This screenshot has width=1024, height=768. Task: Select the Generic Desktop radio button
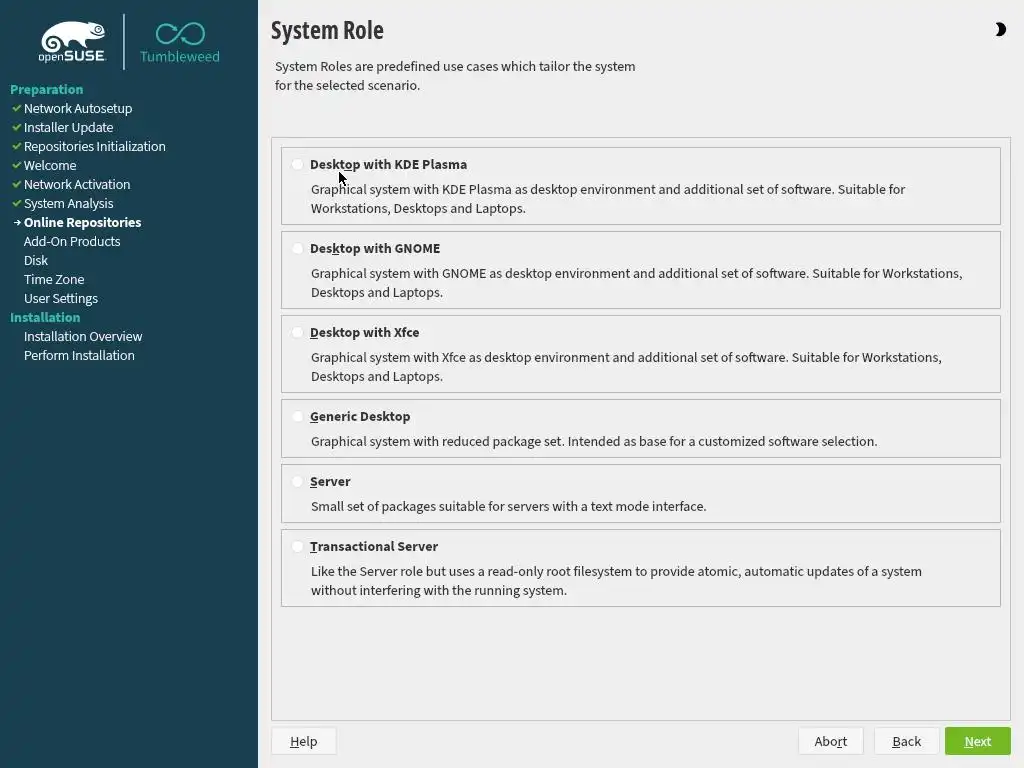click(298, 416)
